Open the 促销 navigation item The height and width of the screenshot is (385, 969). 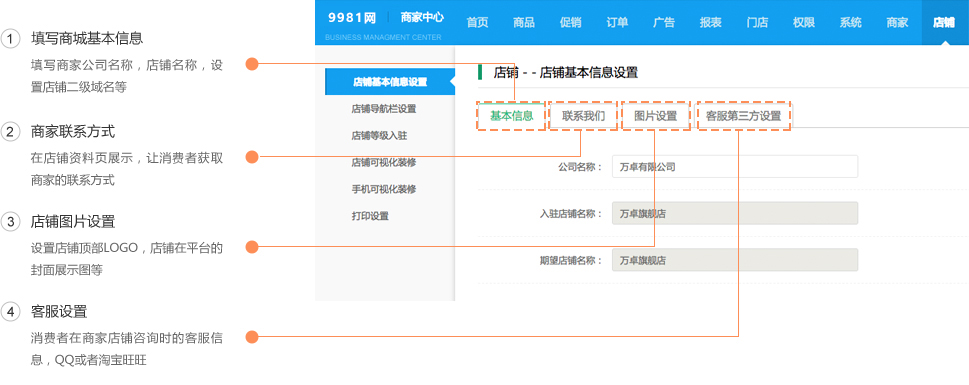(x=570, y=22)
